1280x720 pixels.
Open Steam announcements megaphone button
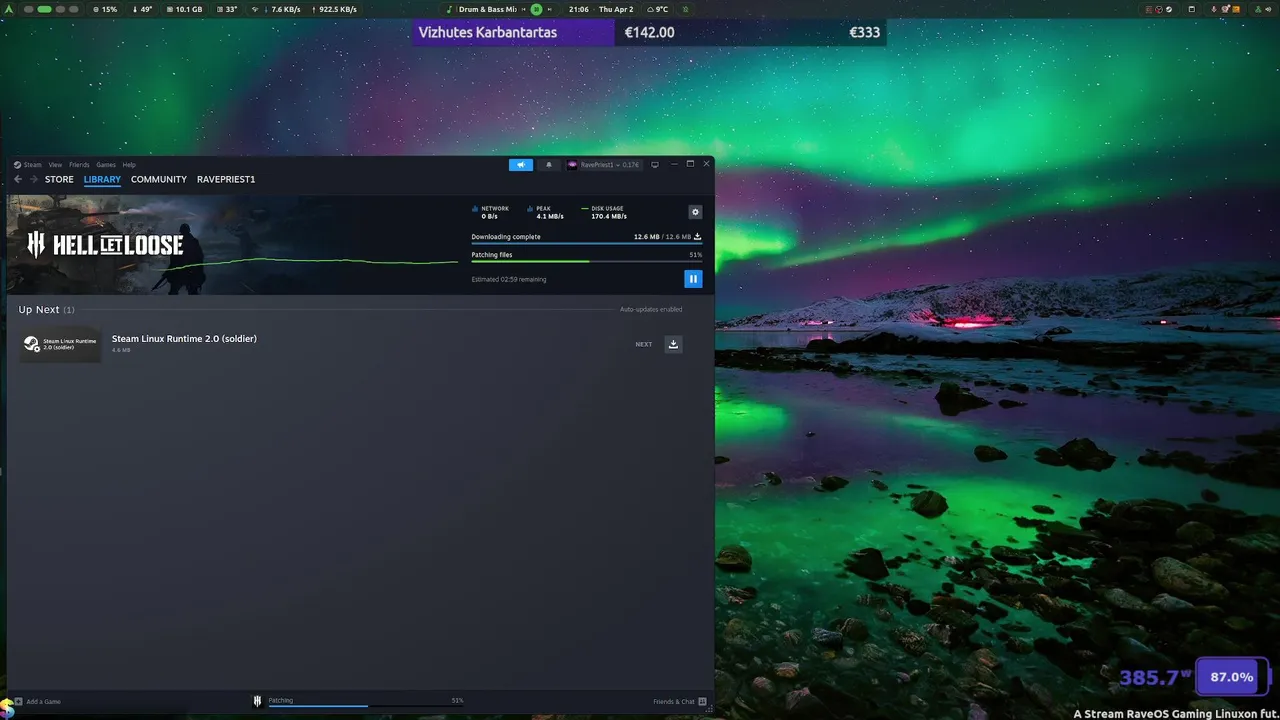[x=520, y=165]
